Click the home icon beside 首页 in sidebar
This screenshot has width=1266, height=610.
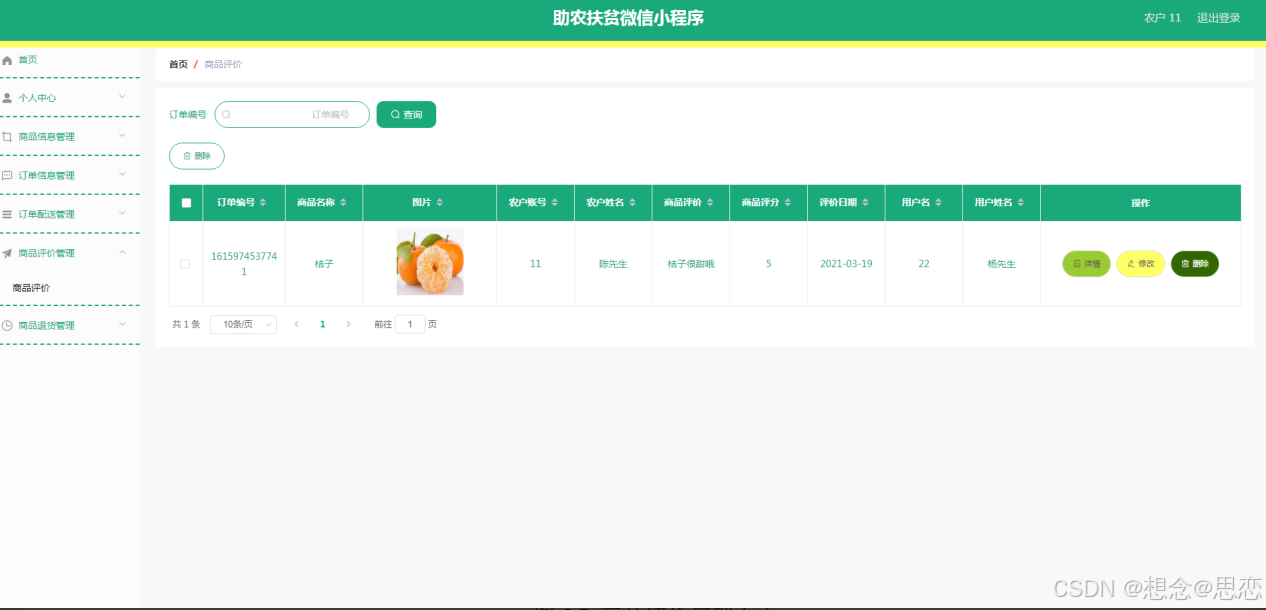pos(7,60)
